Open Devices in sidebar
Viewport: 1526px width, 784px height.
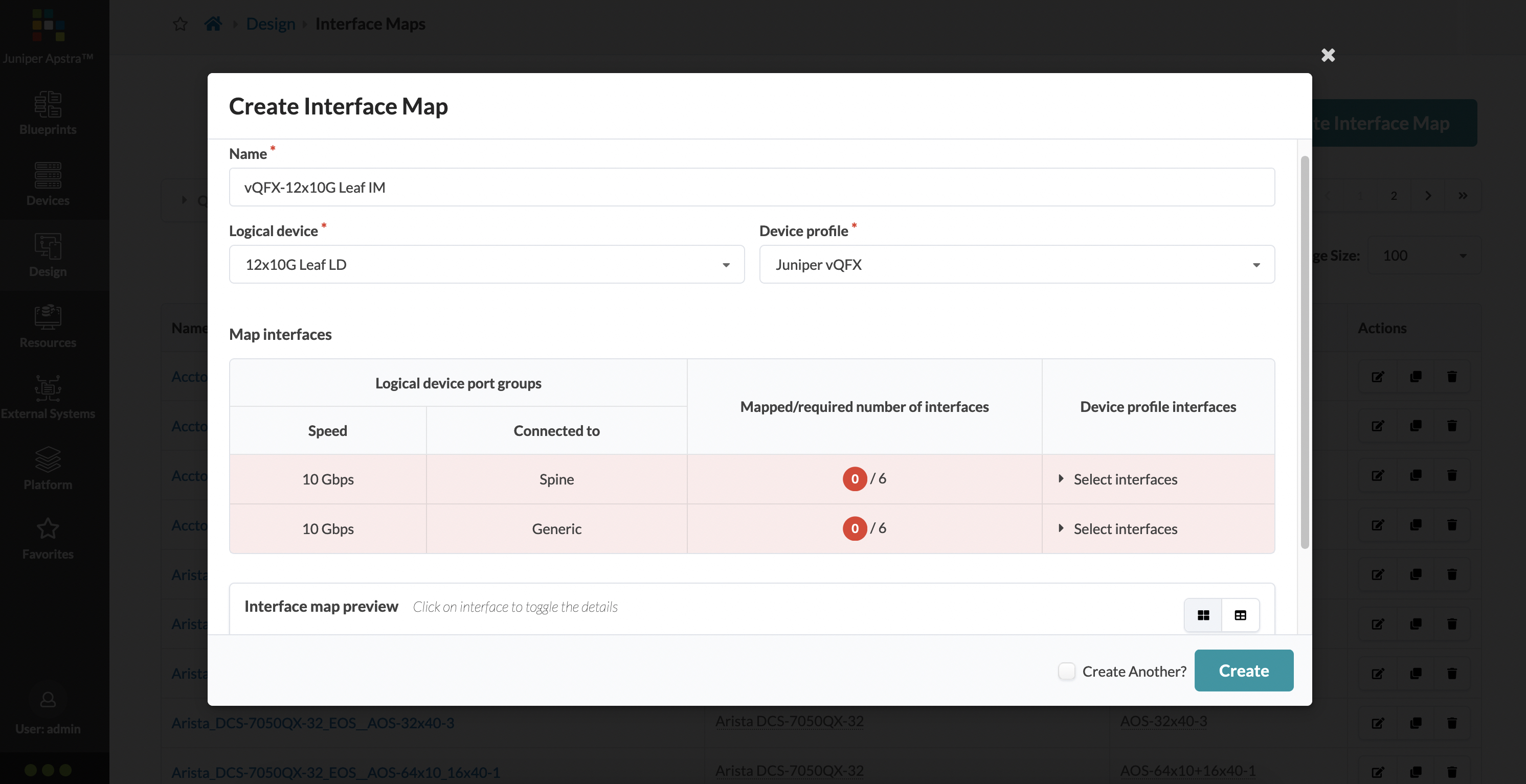[48, 184]
